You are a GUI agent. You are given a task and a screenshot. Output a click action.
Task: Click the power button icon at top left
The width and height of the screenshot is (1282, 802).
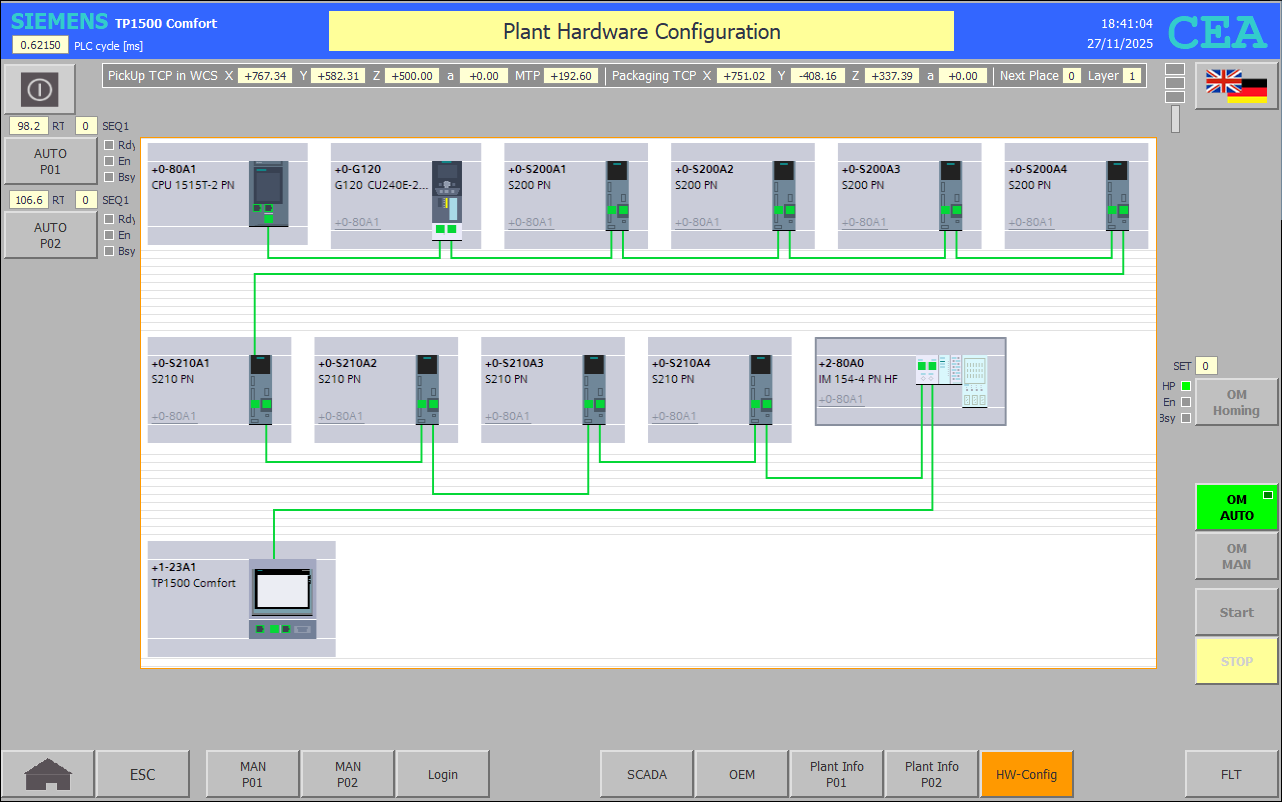39,90
